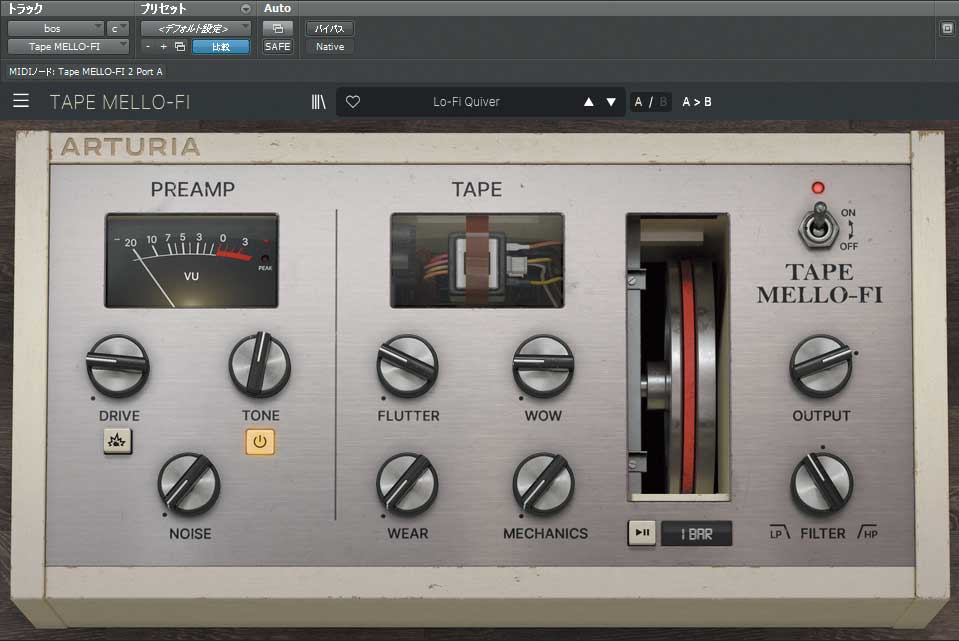
Task: Click the Wow knob
Action: [x=543, y=366]
